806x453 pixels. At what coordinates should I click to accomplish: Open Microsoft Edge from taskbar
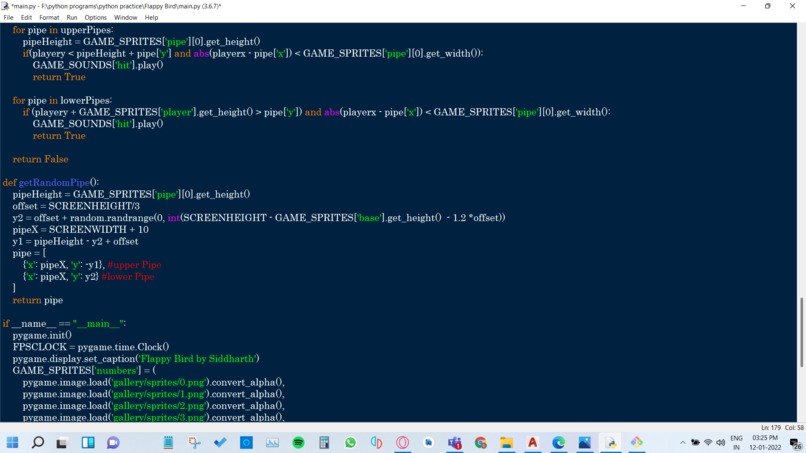pos(558,442)
